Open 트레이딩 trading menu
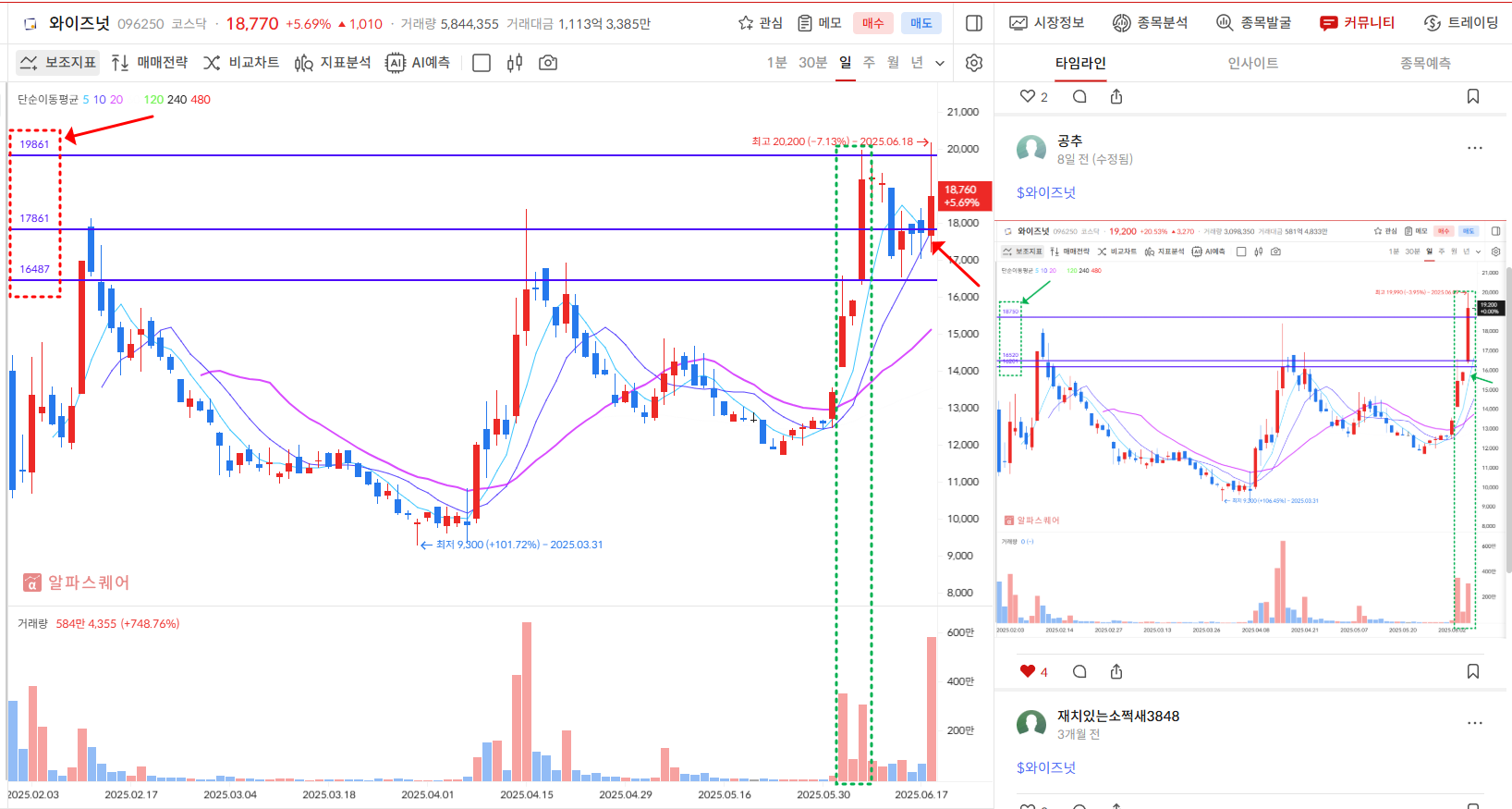Screen dimensions: 1512x809 tap(1461, 22)
